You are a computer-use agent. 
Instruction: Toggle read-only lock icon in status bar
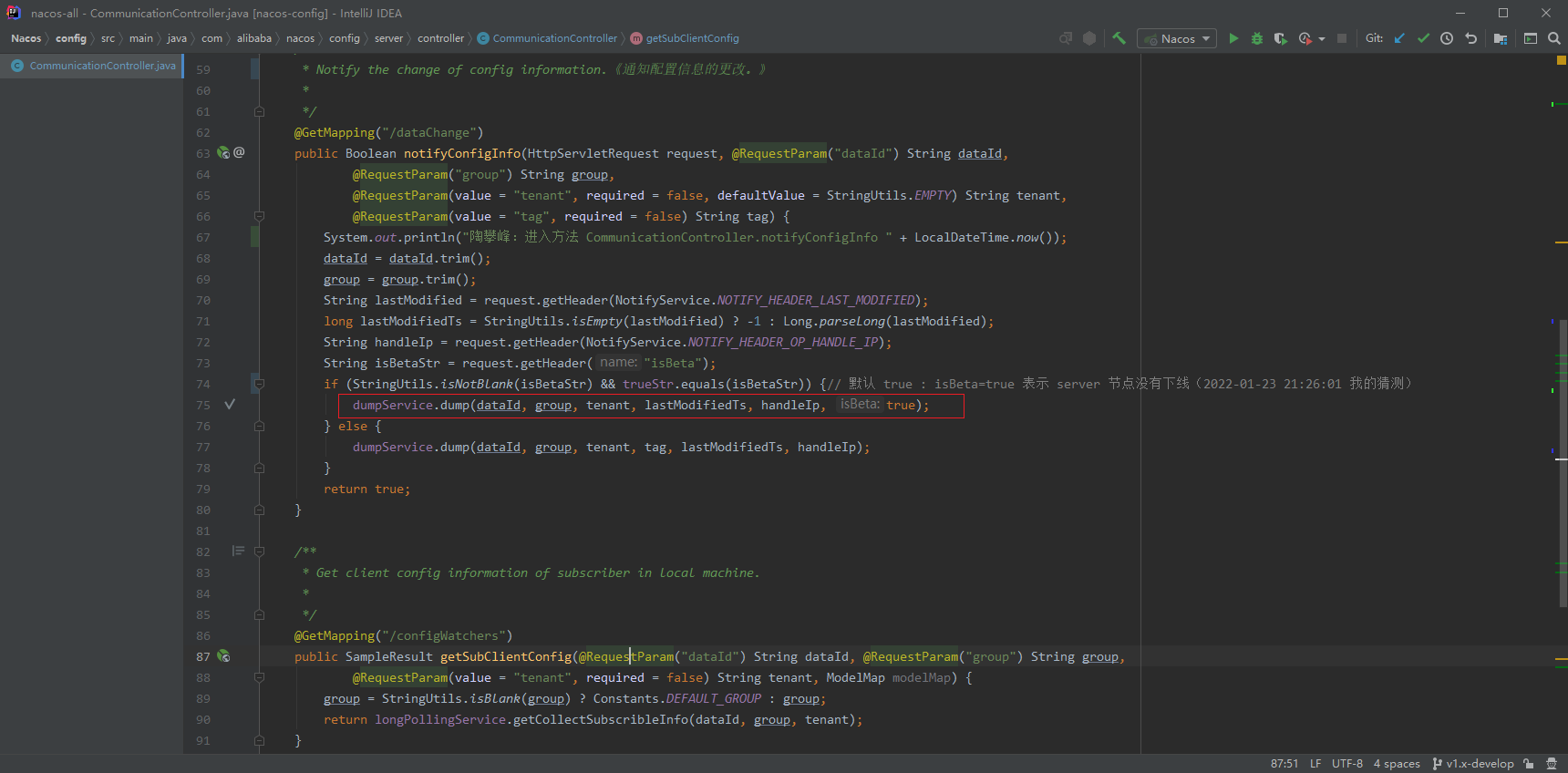pos(1529,764)
